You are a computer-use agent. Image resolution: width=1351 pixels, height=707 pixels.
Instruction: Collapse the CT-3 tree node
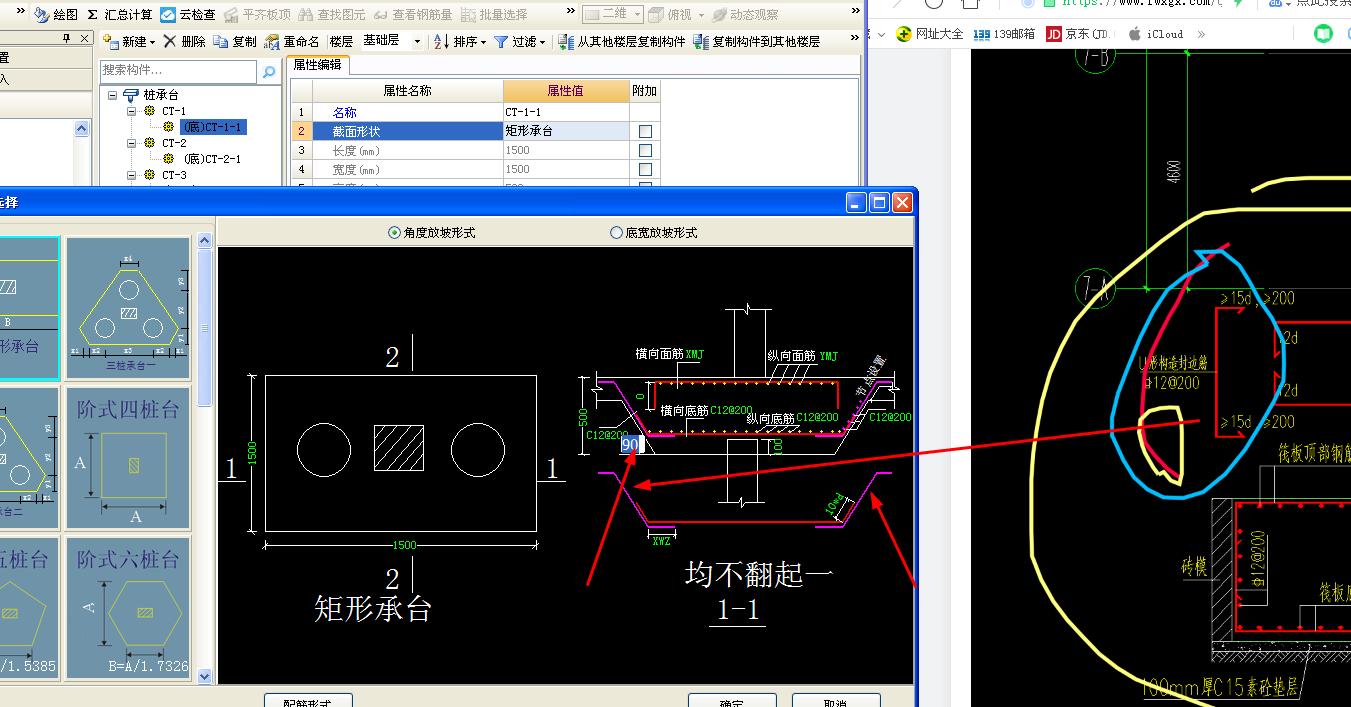[x=132, y=175]
